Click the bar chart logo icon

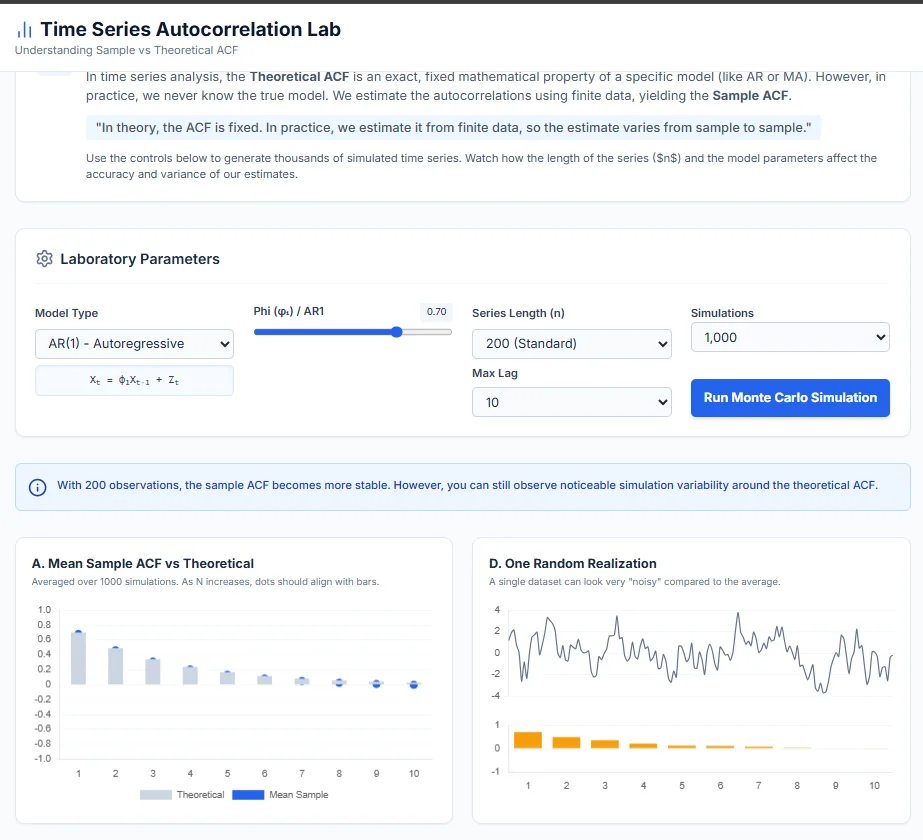[24, 29]
